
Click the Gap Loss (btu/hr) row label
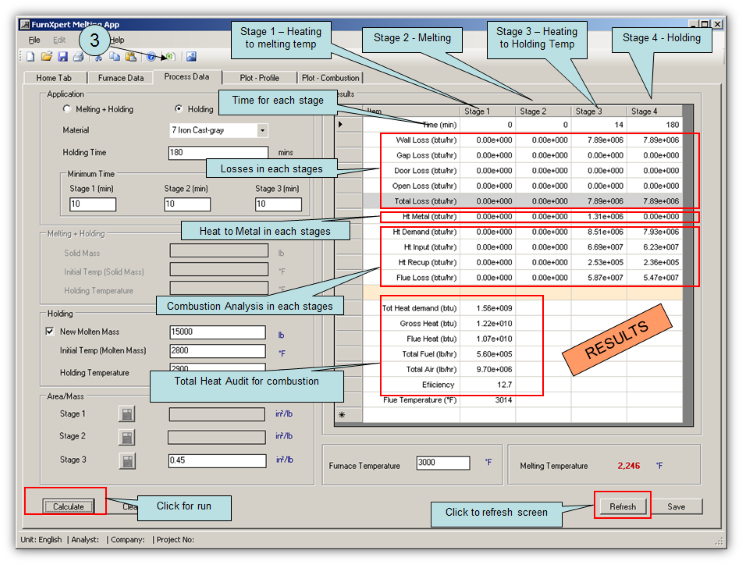(x=426, y=155)
